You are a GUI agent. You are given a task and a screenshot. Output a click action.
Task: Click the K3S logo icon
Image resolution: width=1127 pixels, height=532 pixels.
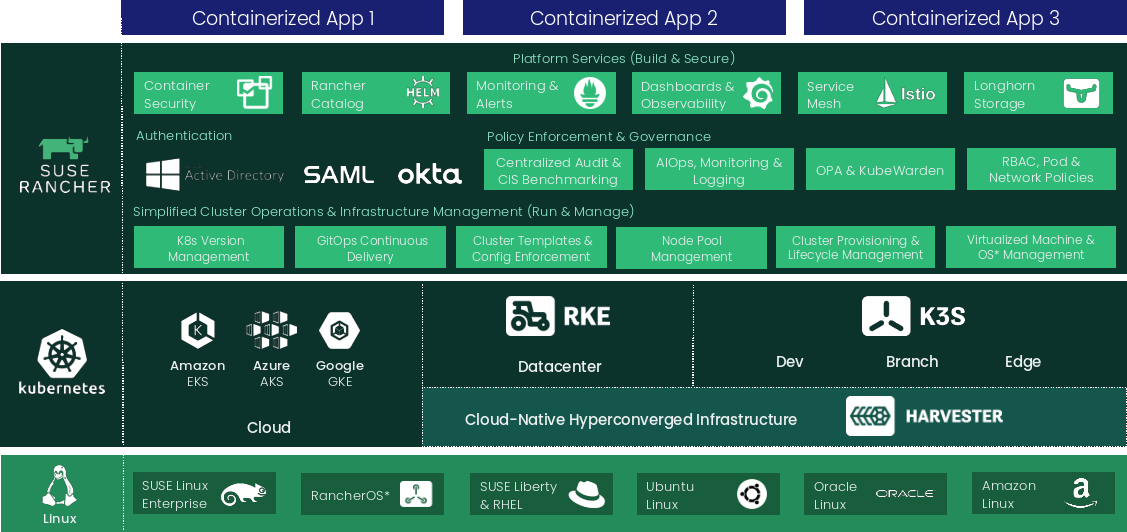(886, 316)
